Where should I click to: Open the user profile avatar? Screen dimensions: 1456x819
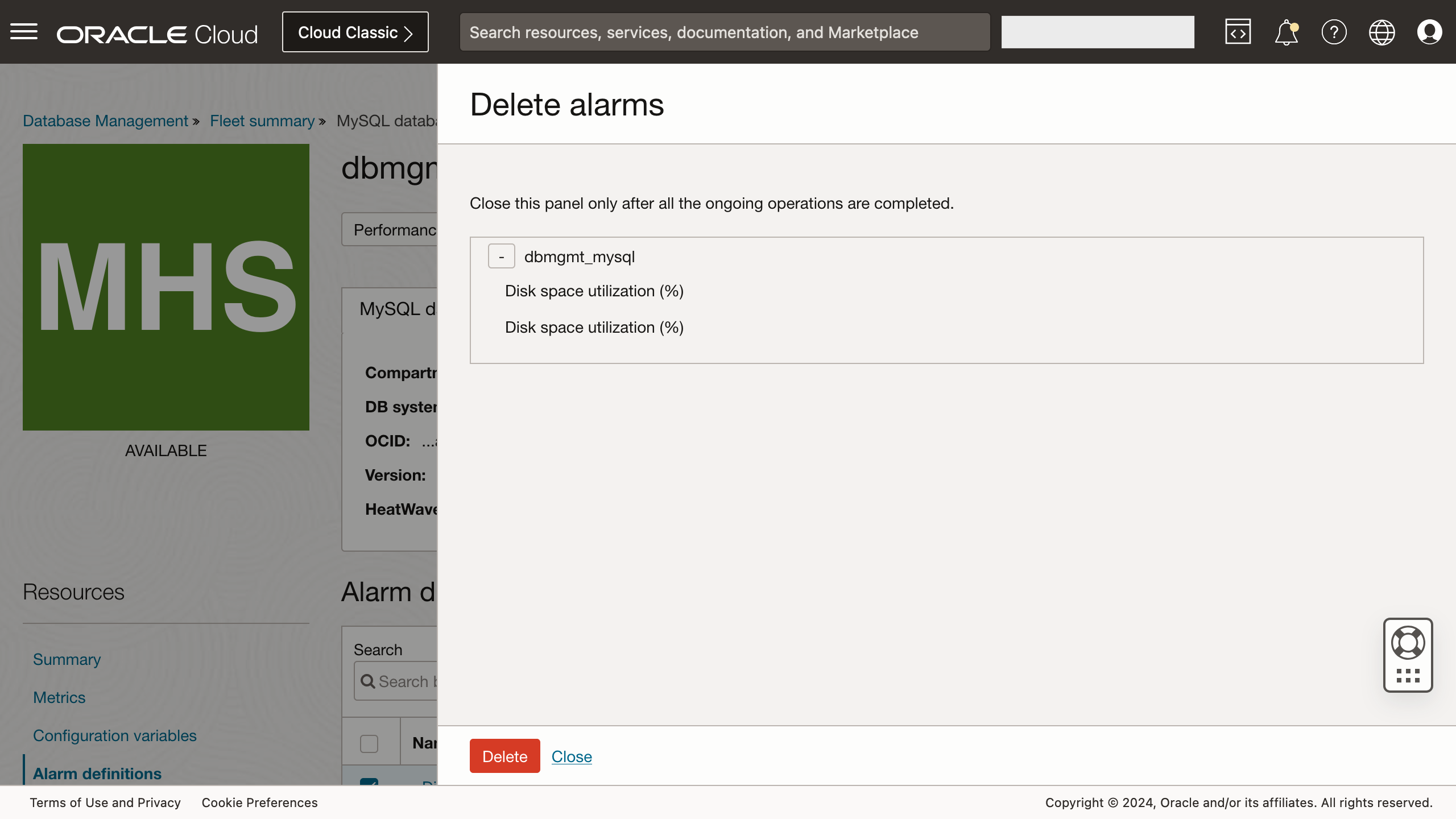(x=1430, y=31)
